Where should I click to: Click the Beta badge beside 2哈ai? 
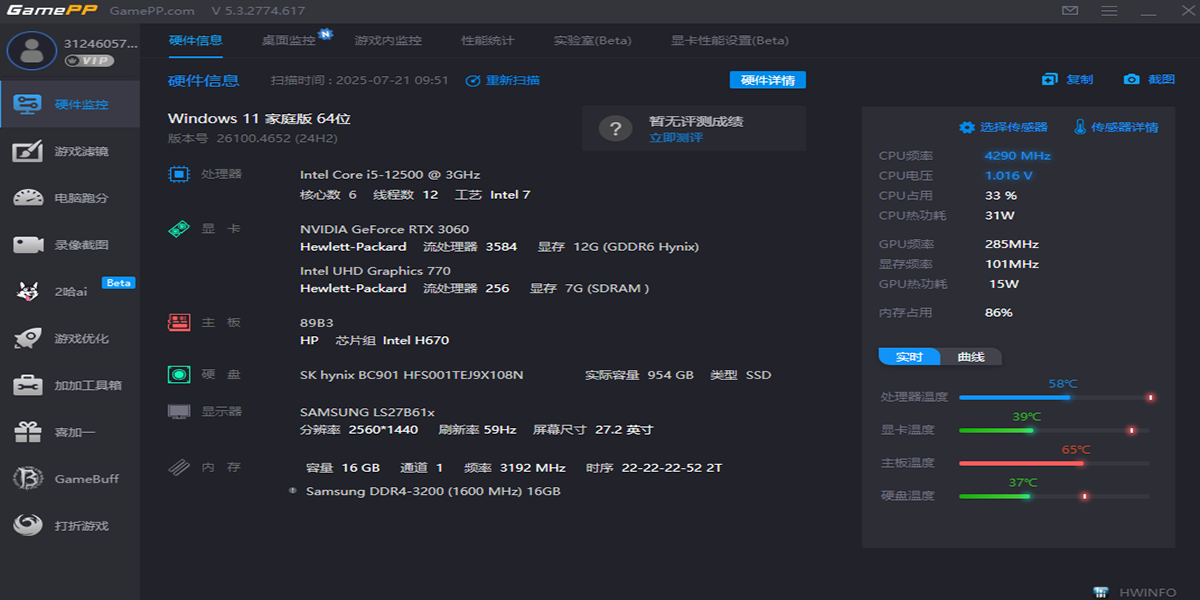tap(118, 283)
